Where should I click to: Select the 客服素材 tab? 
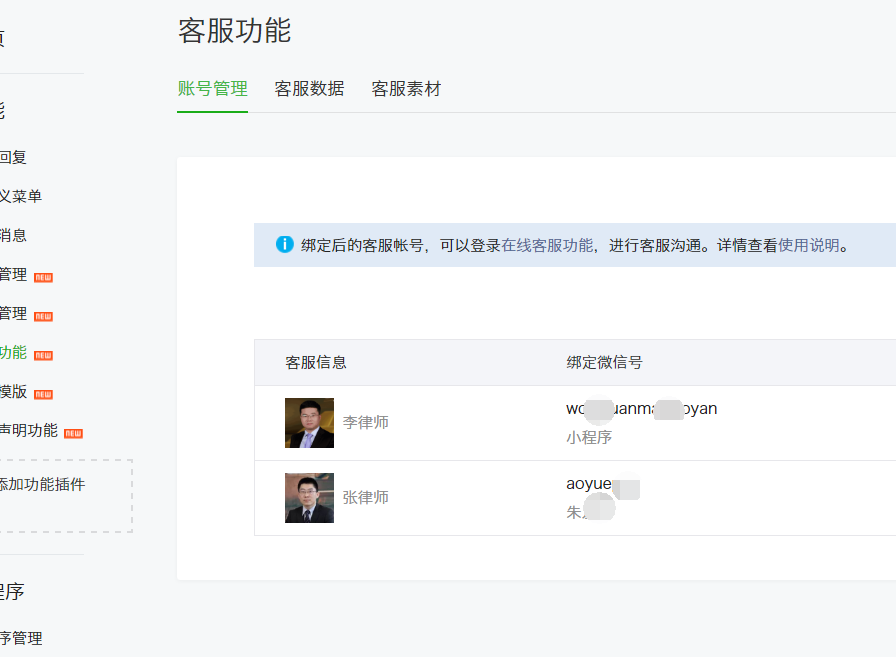point(406,89)
